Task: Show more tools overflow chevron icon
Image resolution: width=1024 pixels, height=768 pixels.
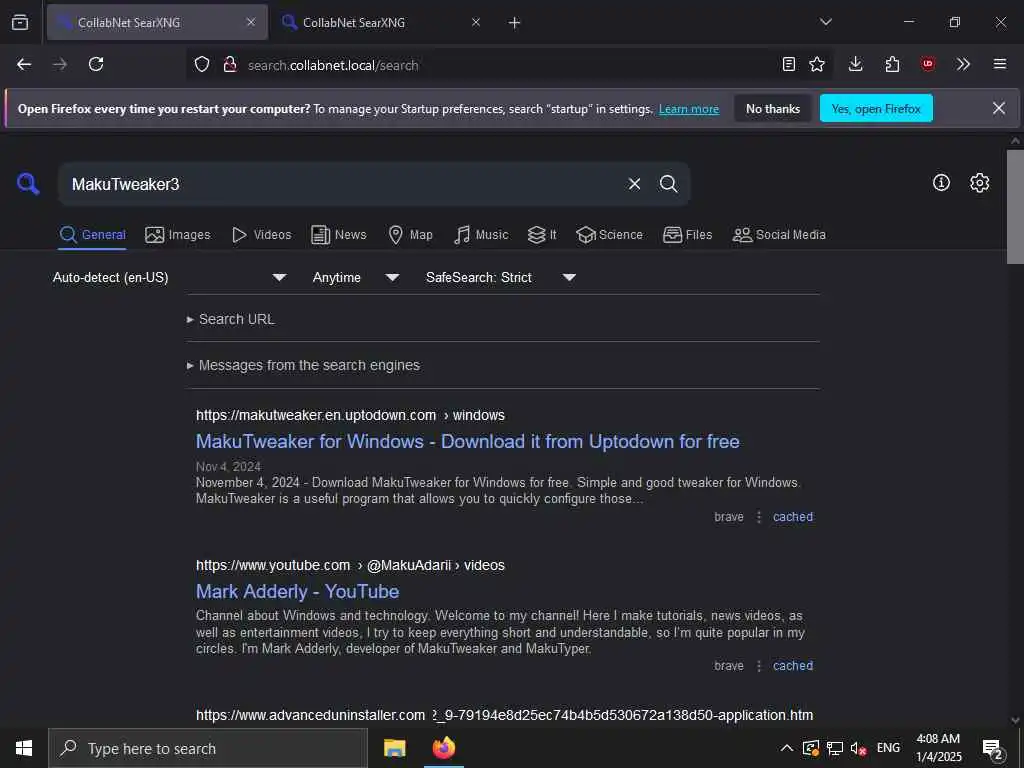Action: tap(963, 64)
